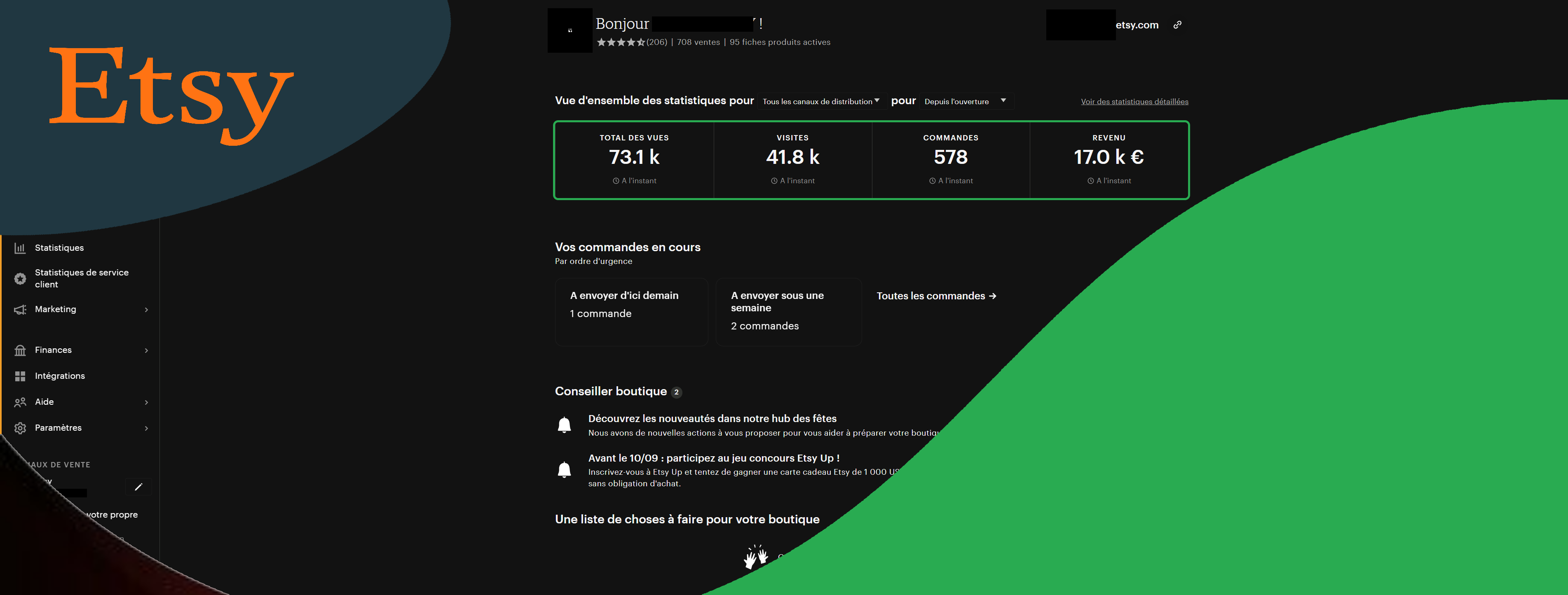Click the shop link chain icon next to etsy.com
The height and width of the screenshot is (595, 1568).
point(1177,25)
